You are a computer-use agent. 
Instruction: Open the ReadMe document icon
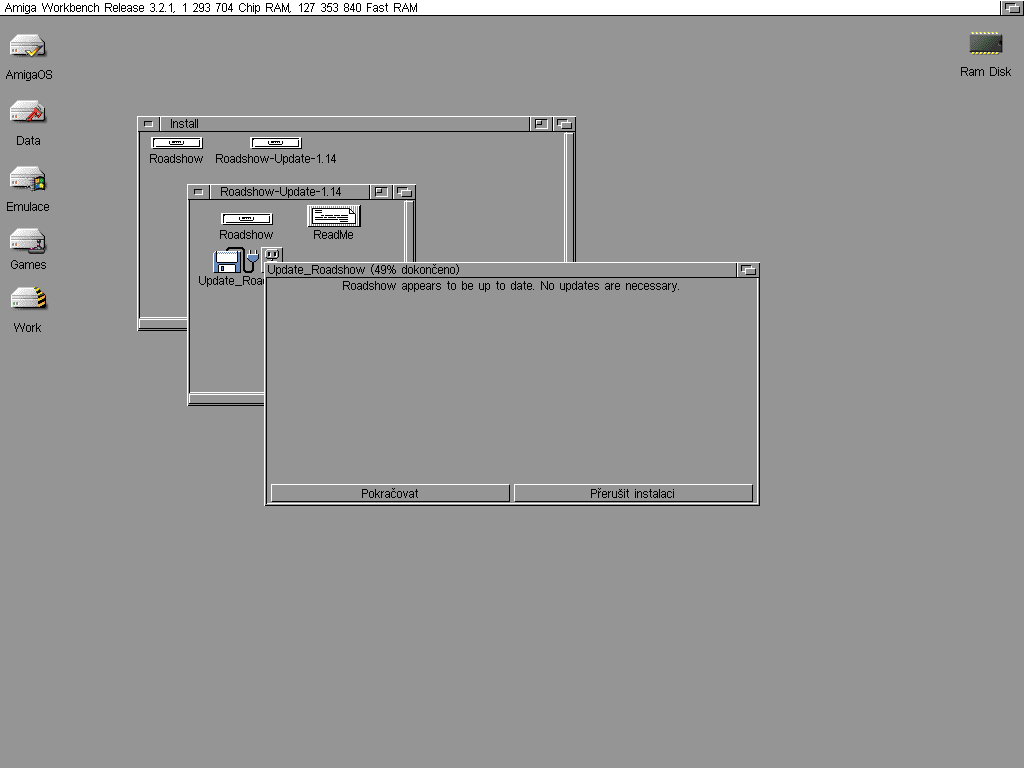pos(333,217)
